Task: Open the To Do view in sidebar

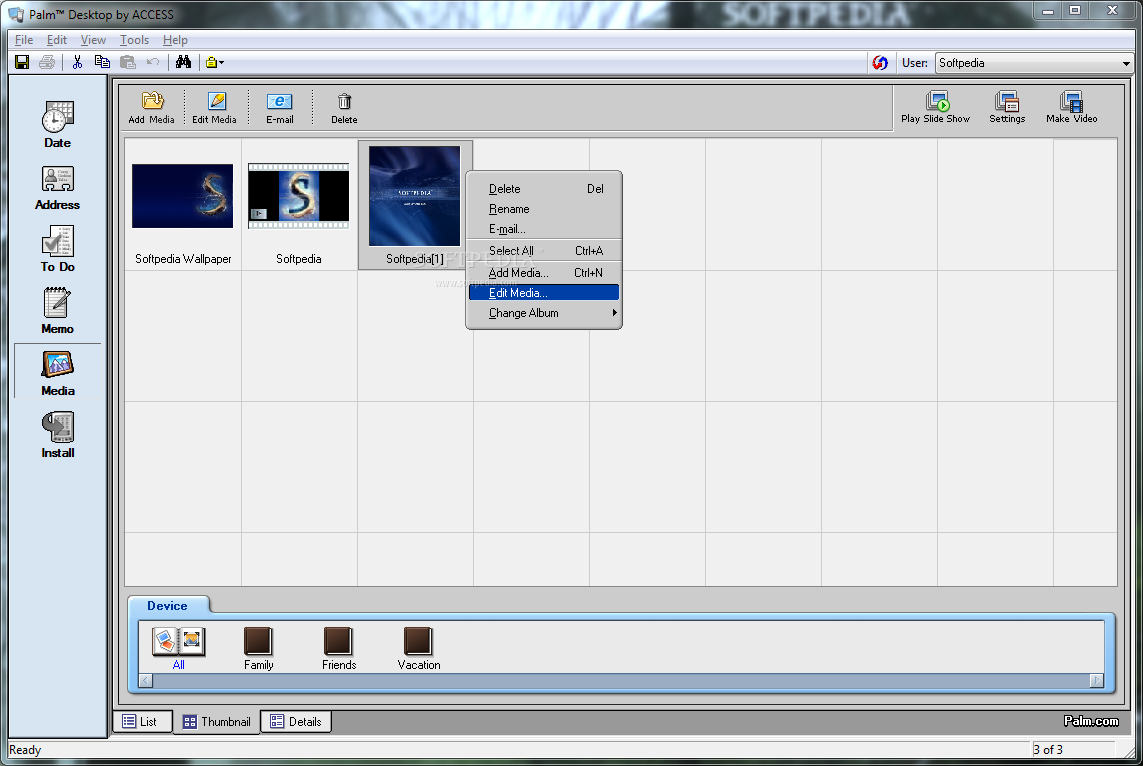Action: (x=58, y=249)
